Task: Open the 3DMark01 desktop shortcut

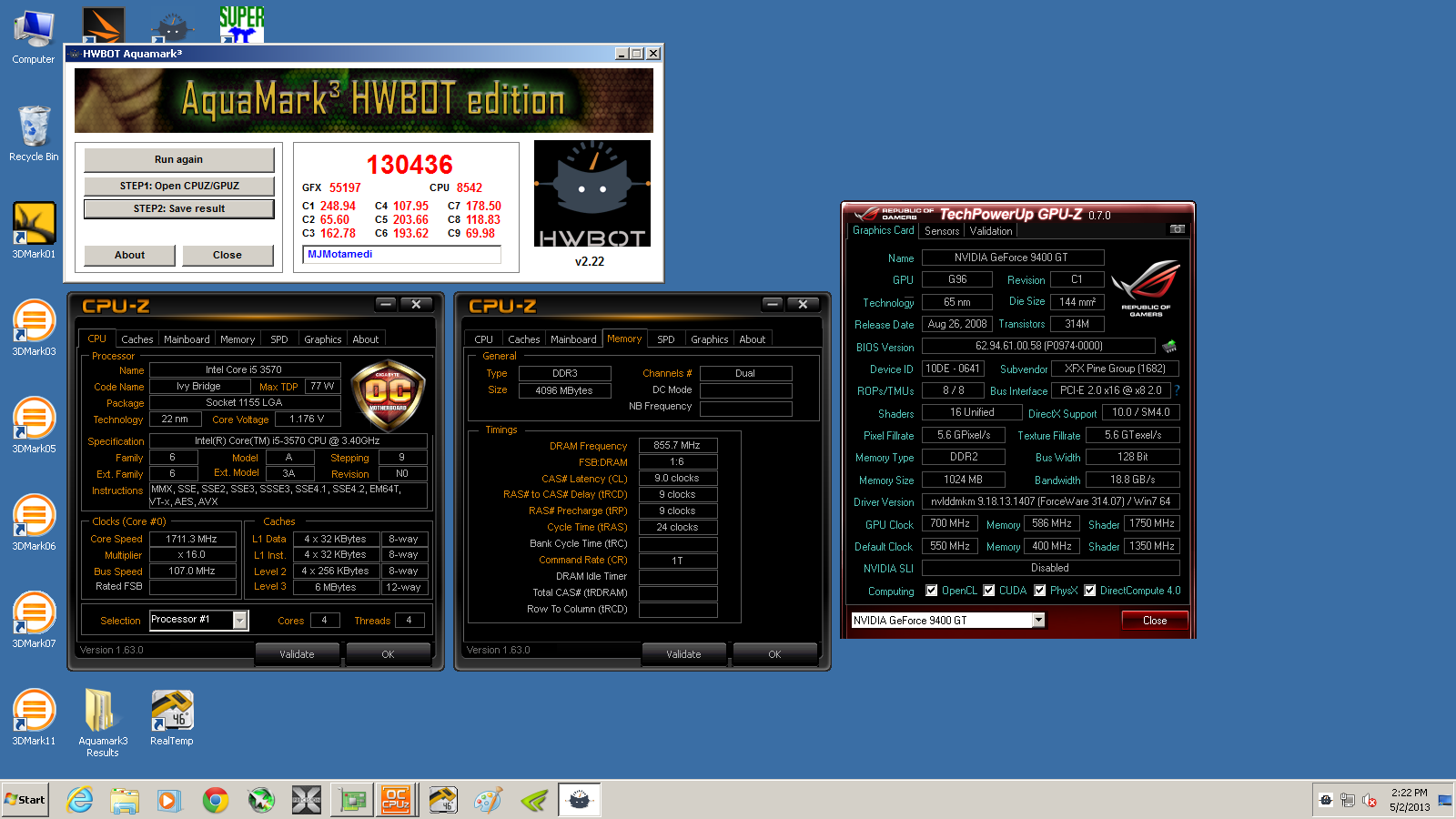Action: point(34,230)
